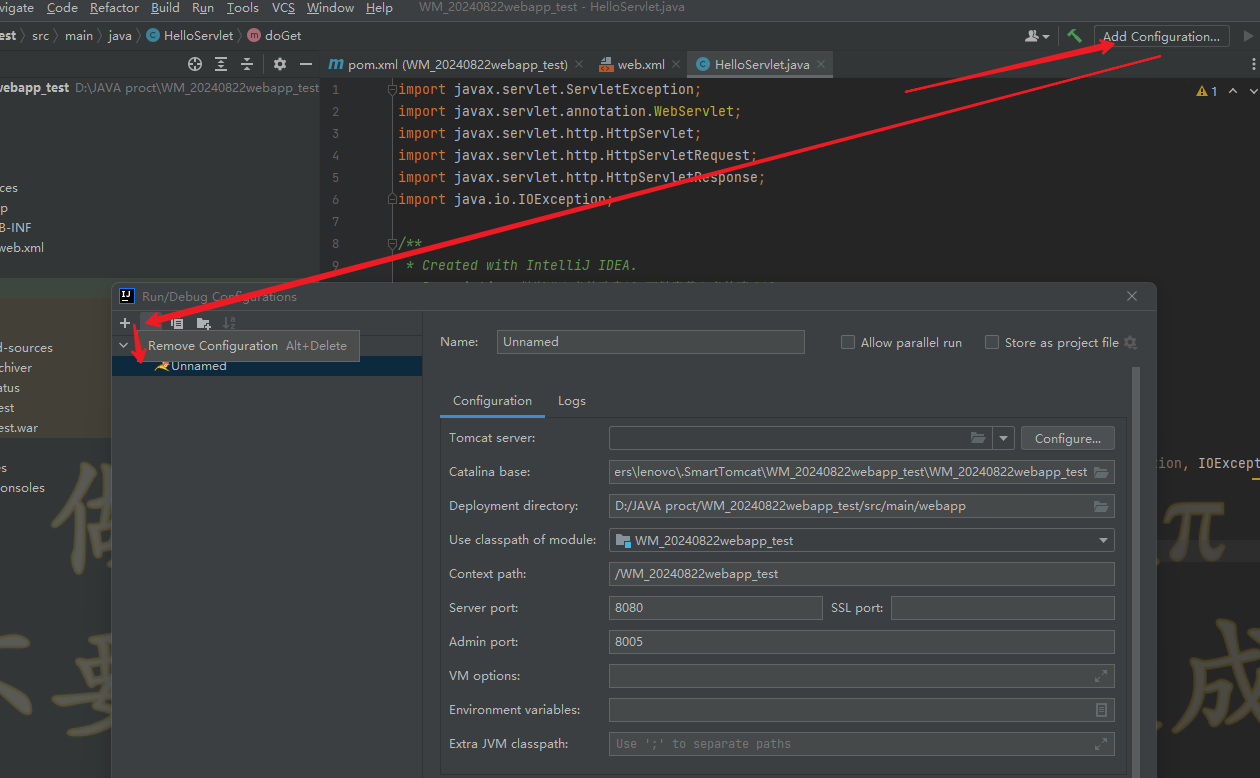Expand Extra JVM classpath field

(x=1101, y=744)
